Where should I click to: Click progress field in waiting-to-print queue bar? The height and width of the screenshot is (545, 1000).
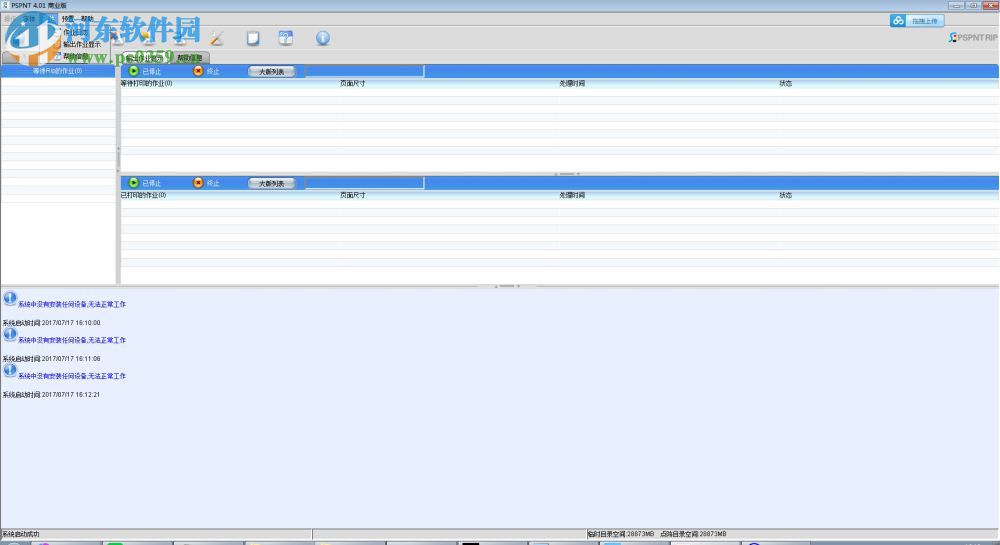[364, 71]
